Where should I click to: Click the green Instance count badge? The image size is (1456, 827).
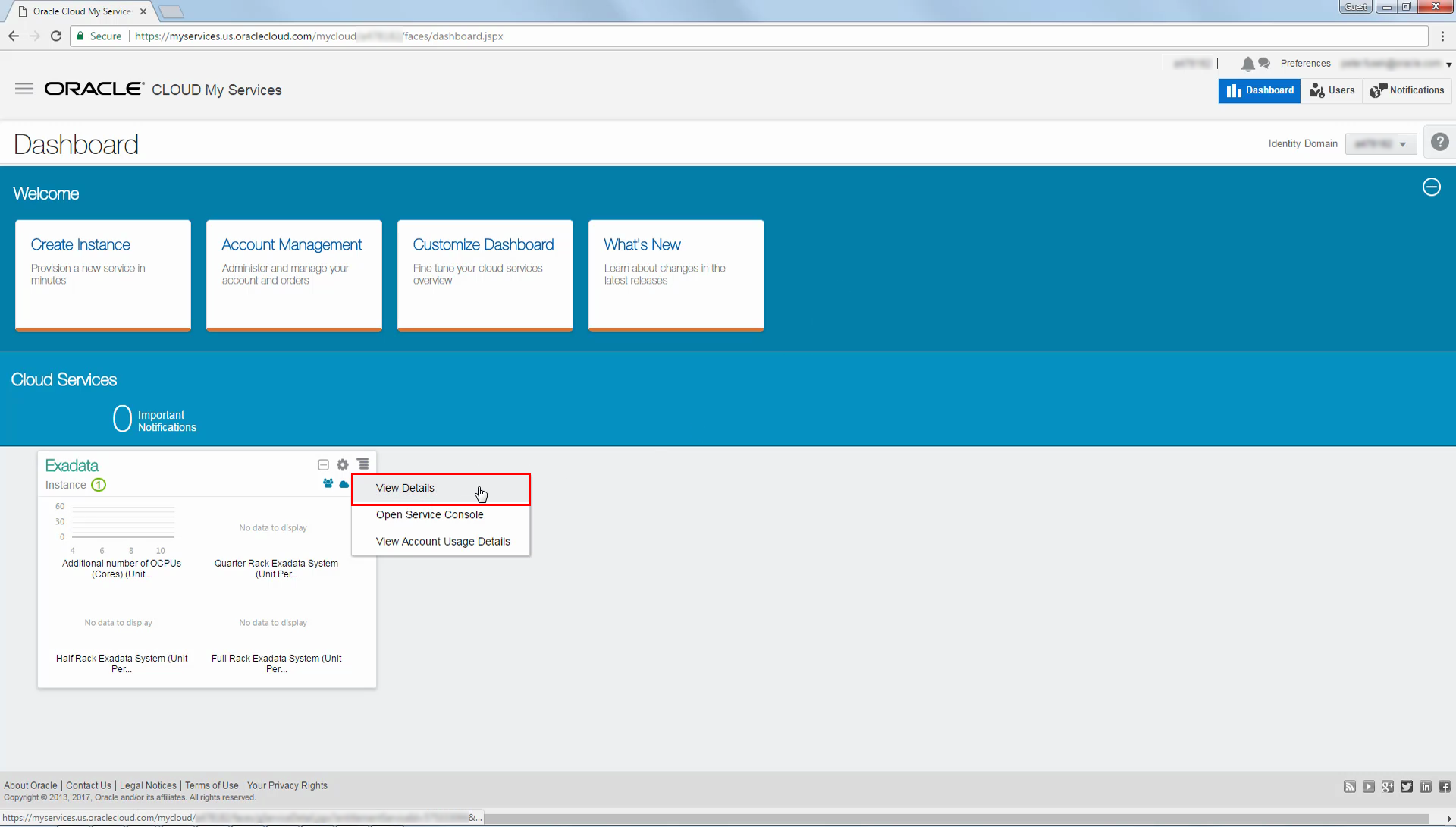99,485
